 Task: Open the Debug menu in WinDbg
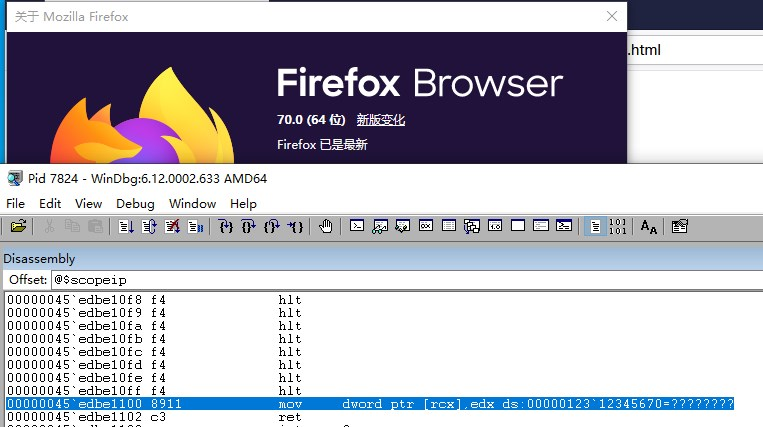pos(135,204)
